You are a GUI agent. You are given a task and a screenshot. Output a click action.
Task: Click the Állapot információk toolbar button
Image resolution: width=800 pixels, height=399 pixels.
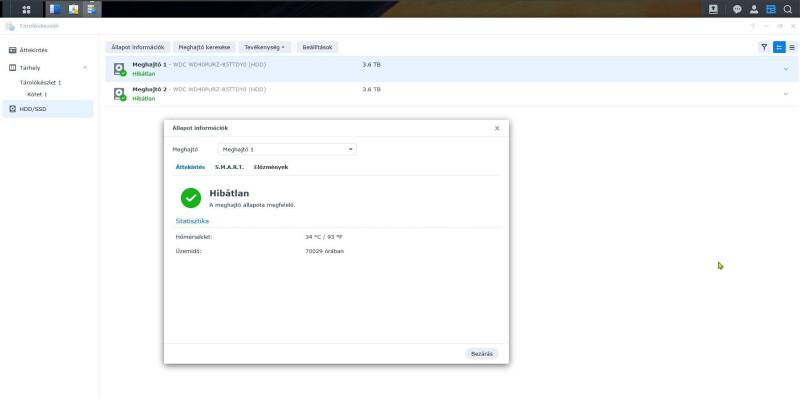[138, 47]
